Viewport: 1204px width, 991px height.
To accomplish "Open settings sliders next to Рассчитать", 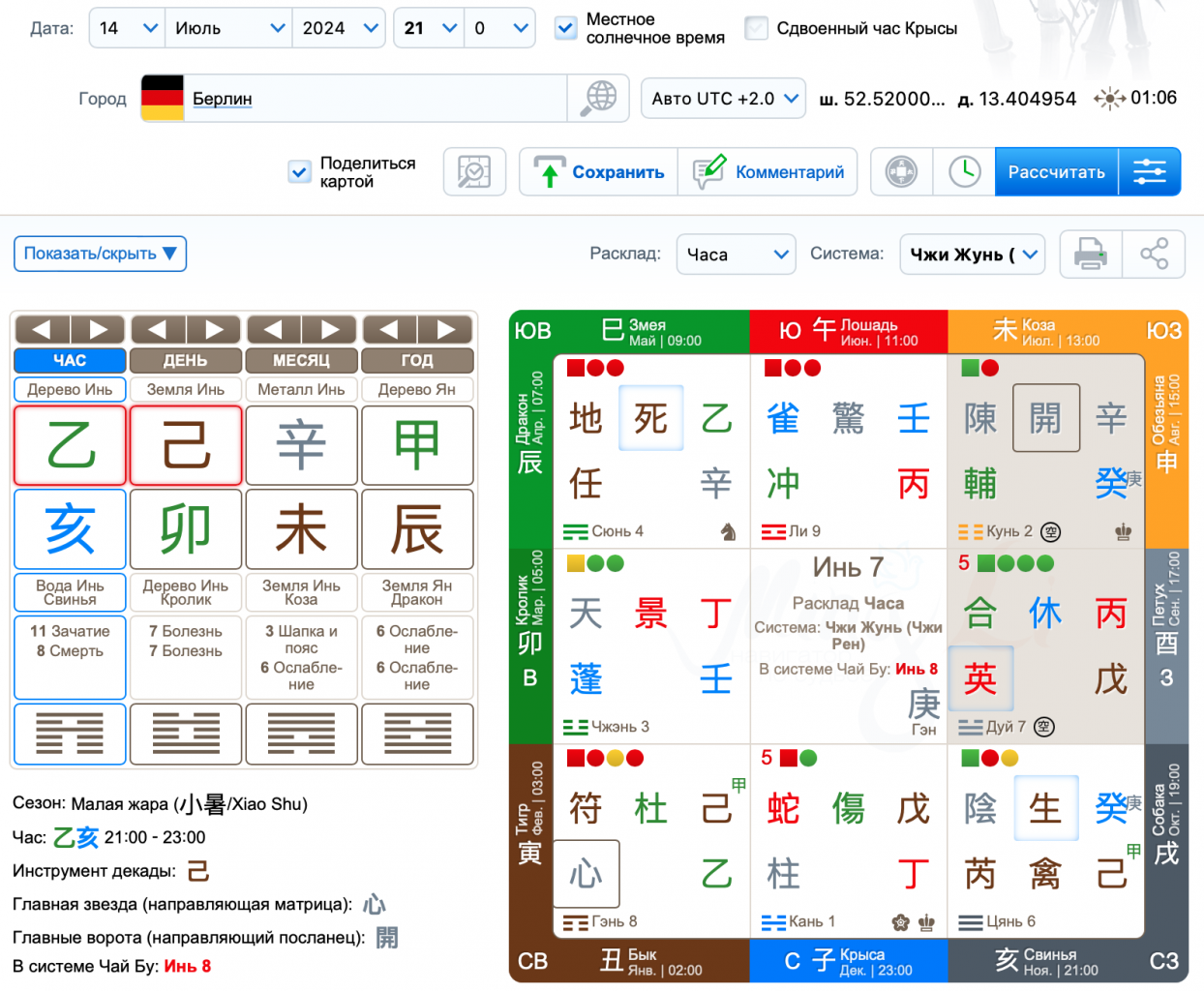I will coord(1150,172).
